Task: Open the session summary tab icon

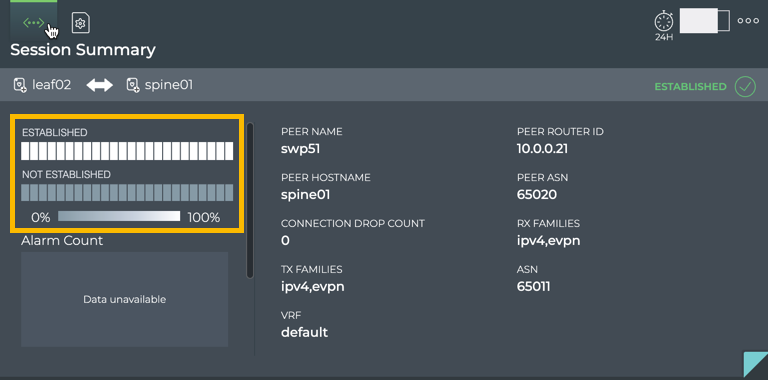Action: 34,23
